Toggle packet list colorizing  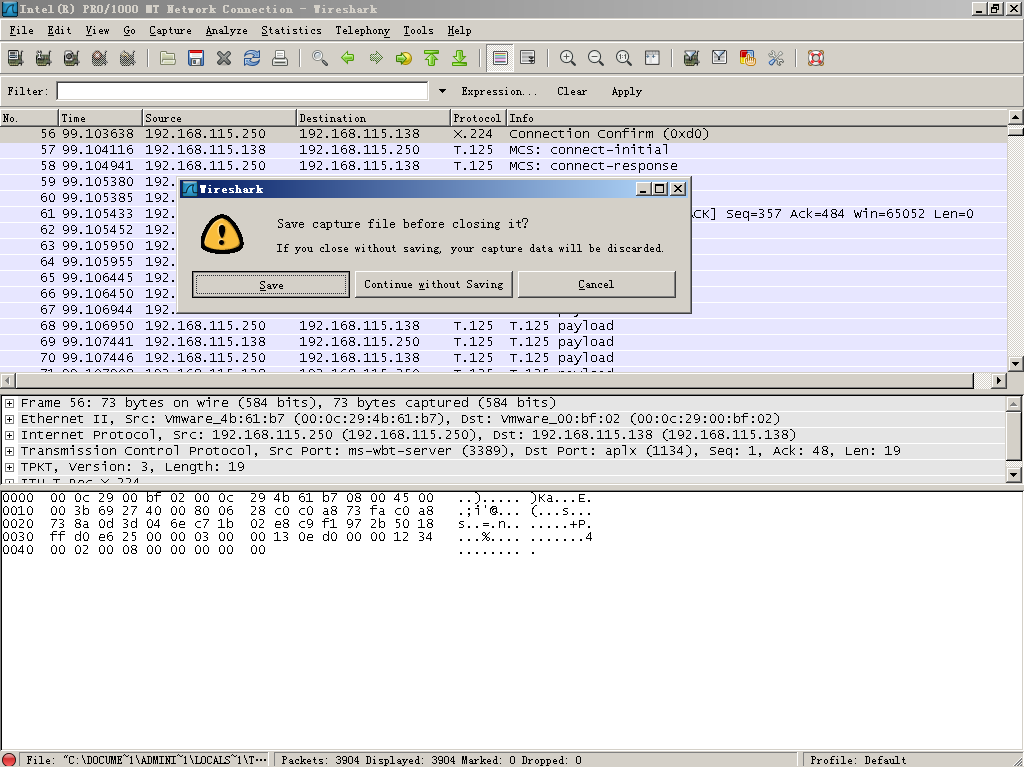point(500,58)
